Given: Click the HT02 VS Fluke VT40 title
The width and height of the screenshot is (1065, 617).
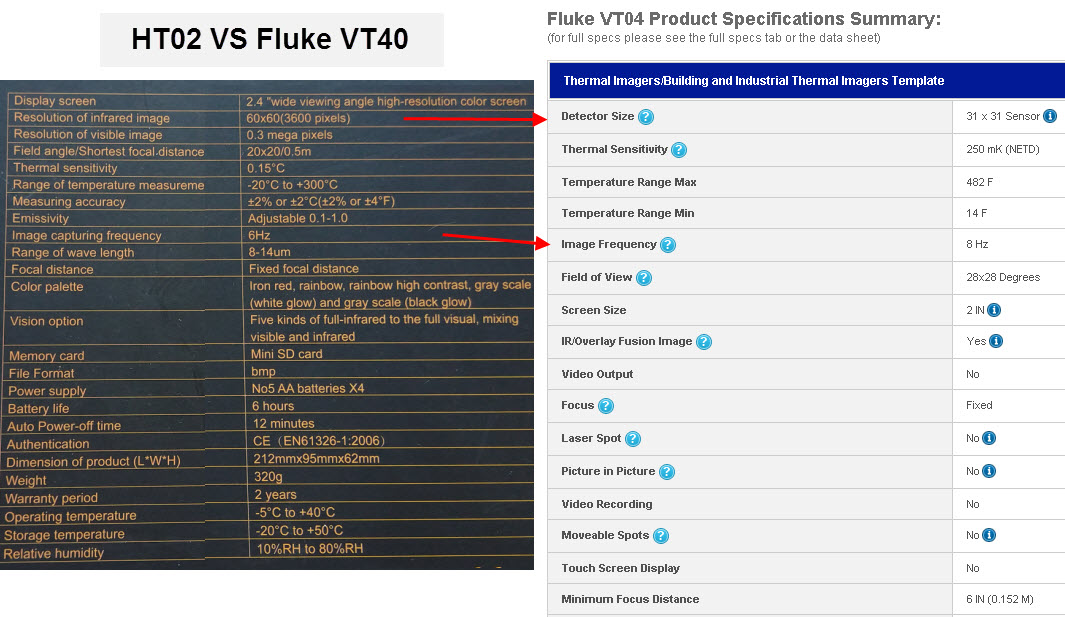Looking at the screenshot, I should [270, 40].
